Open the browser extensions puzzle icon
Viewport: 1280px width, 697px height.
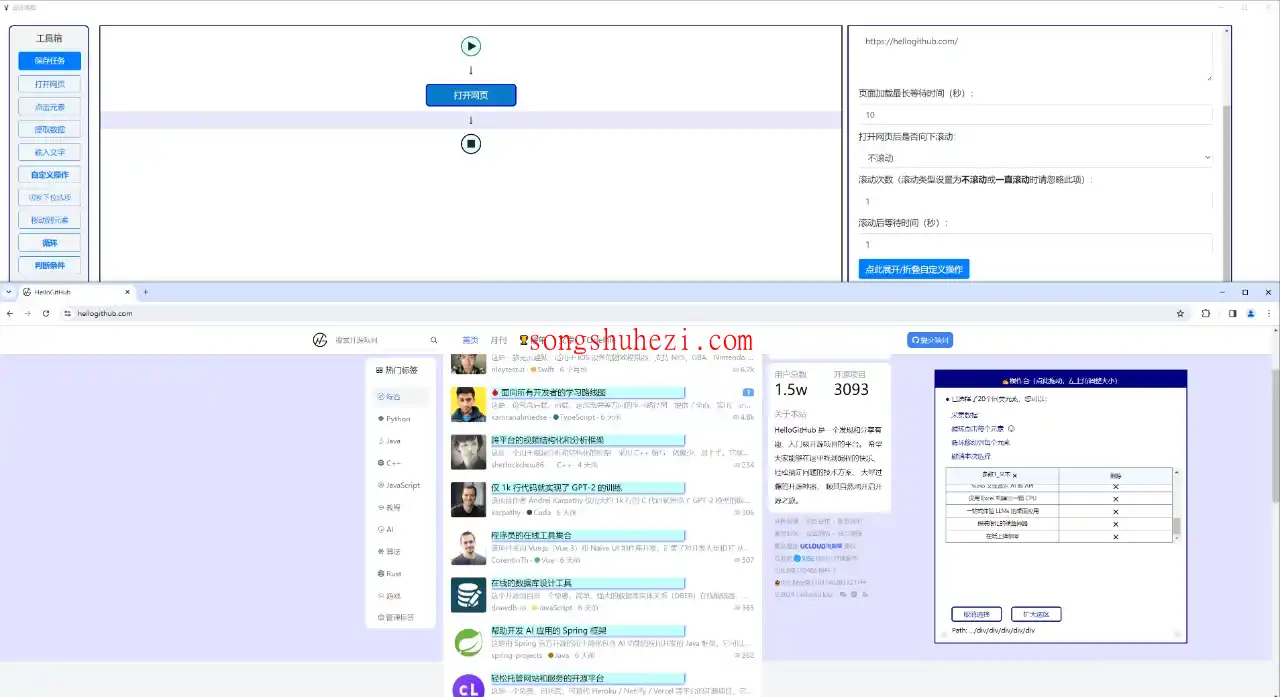tap(1205, 313)
